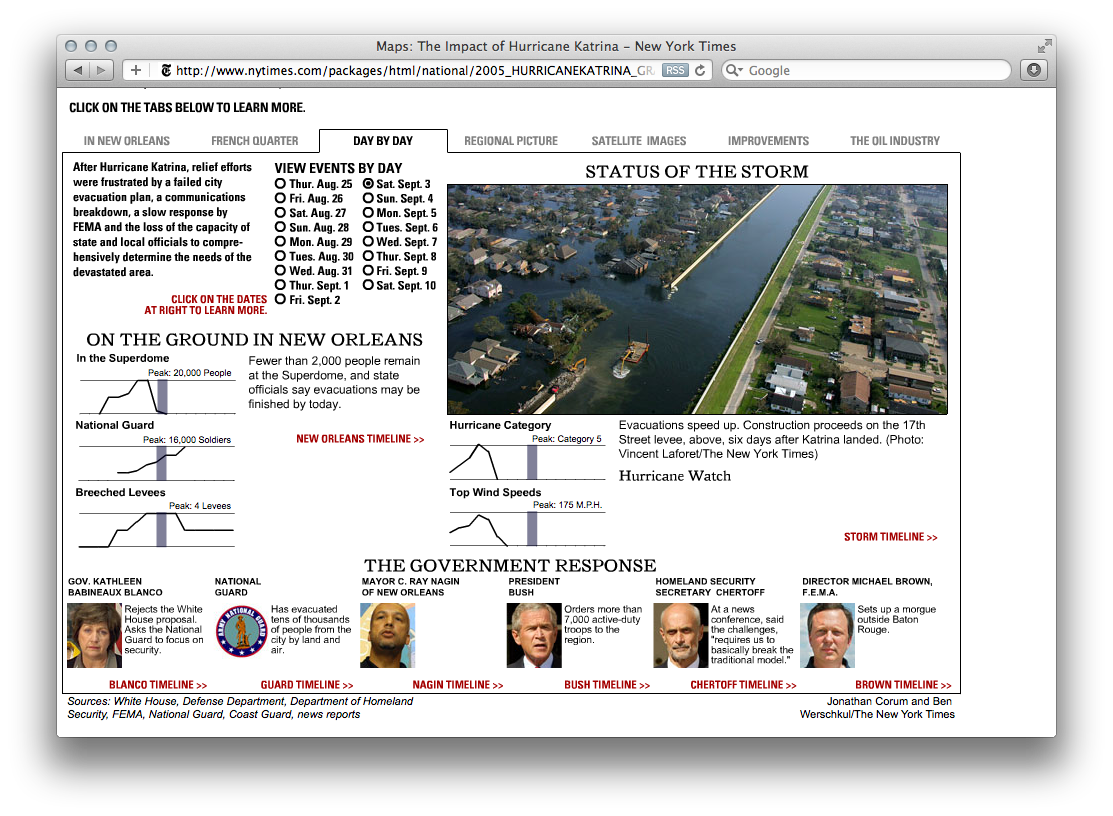Switch to The Oil Industry tab

[x=894, y=141]
